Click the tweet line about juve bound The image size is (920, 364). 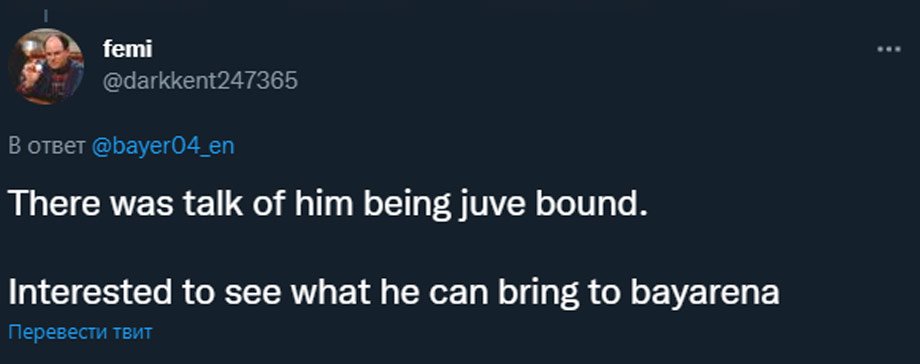pyautogui.click(x=328, y=207)
